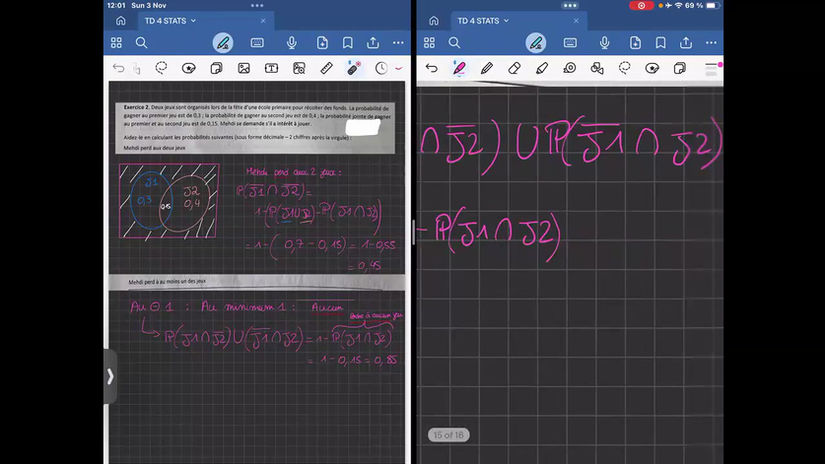
Task: Select the Eraser tool
Action: point(514,68)
